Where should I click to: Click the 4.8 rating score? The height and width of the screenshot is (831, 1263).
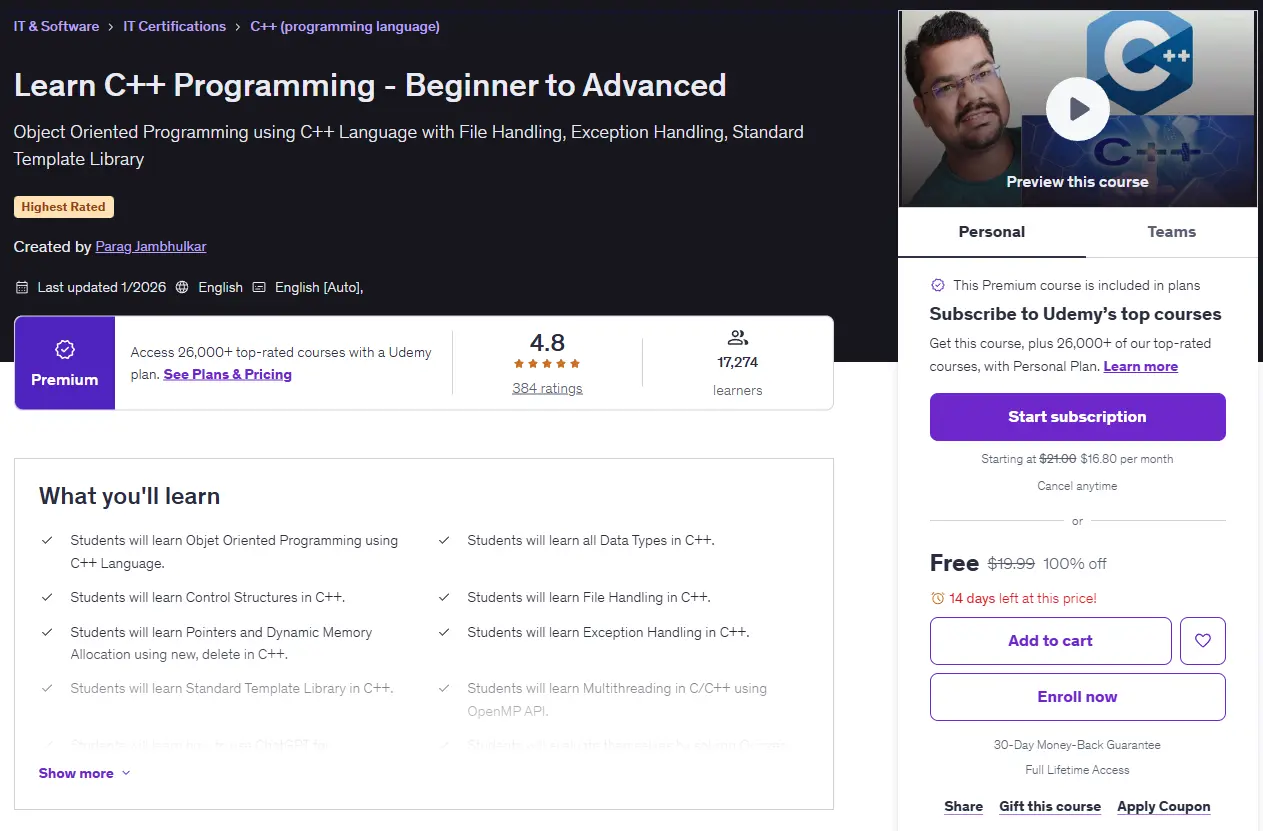[x=547, y=342]
